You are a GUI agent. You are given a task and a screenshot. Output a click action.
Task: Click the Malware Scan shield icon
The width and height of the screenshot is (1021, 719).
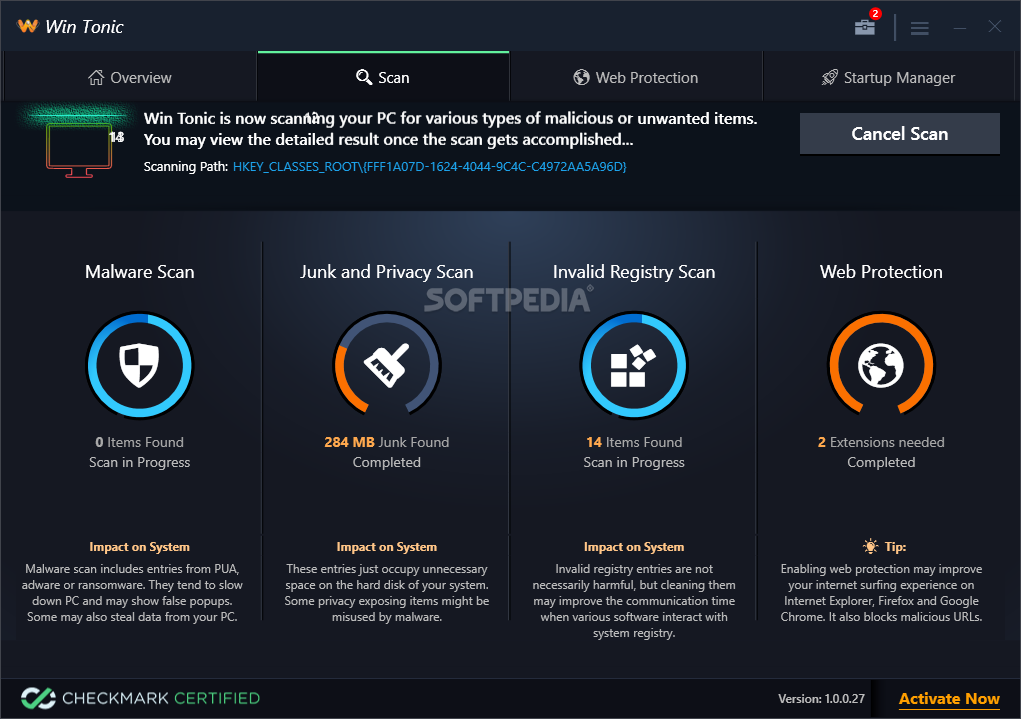139,365
